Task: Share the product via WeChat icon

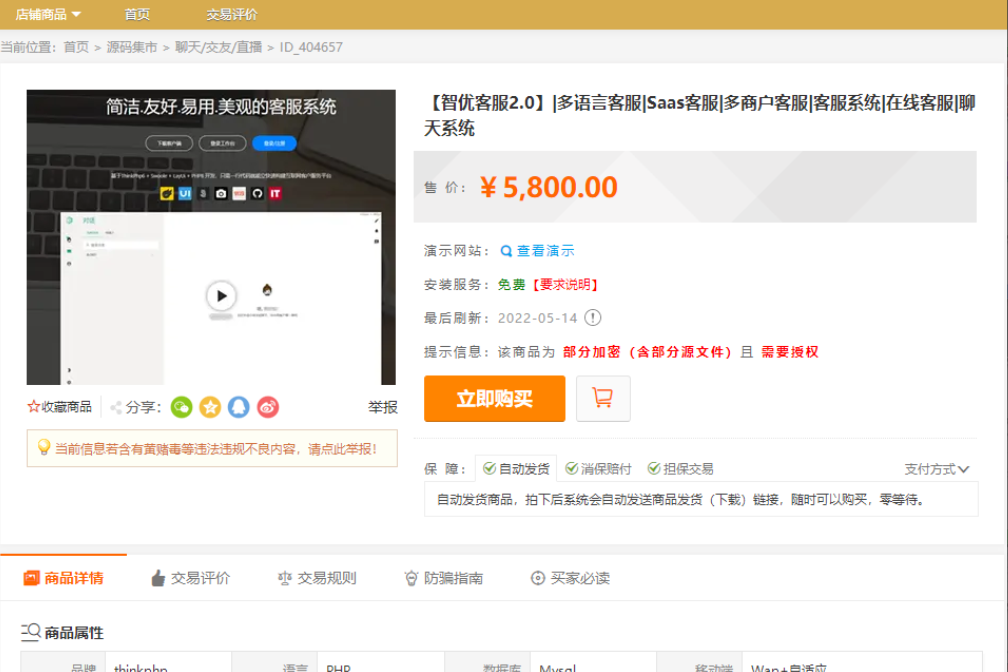Action: click(x=181, y=407)
